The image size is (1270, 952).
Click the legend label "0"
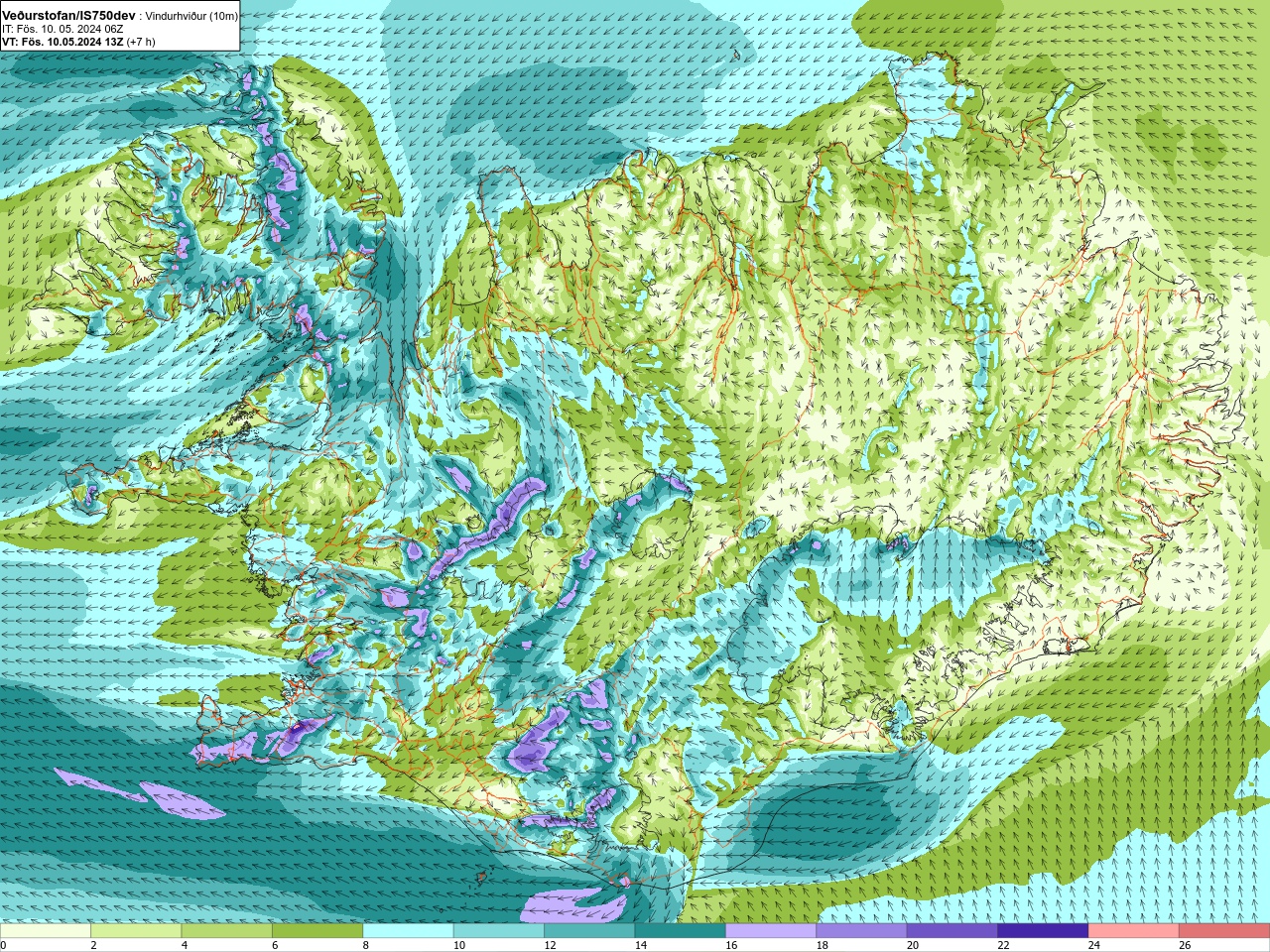coord(3,945)
